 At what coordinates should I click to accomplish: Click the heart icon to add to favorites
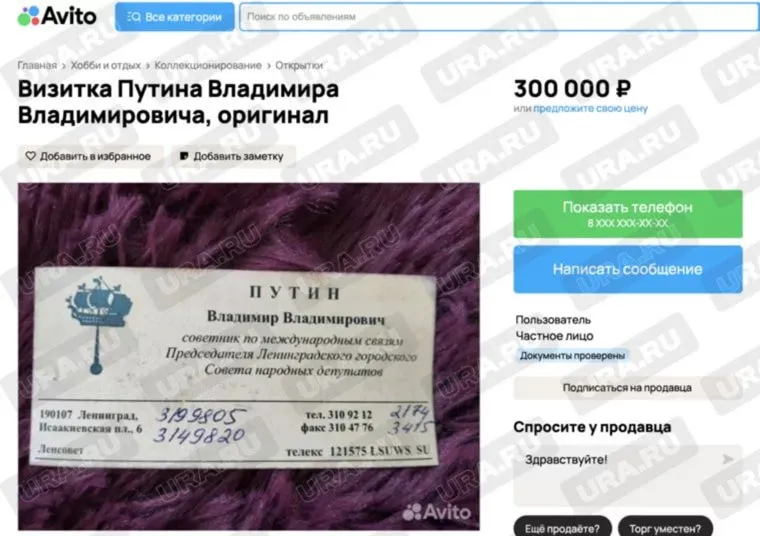click(31, 156)
